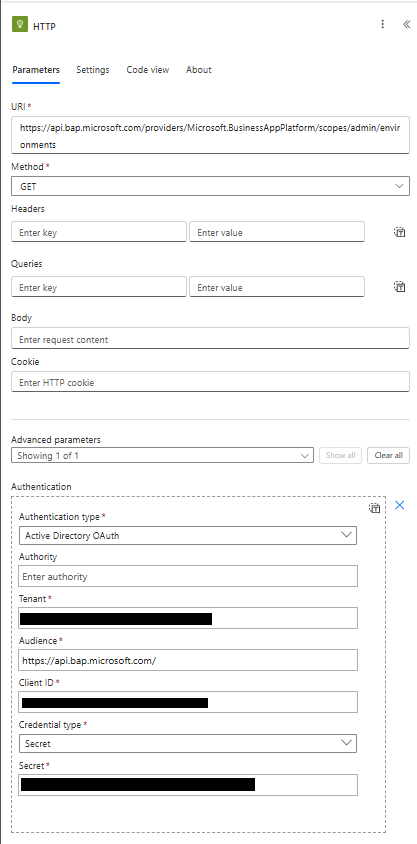Switch Headers to text mode icon
This screenshot has width=417, height=844.
pyautogui.click(x=399, y=232)
